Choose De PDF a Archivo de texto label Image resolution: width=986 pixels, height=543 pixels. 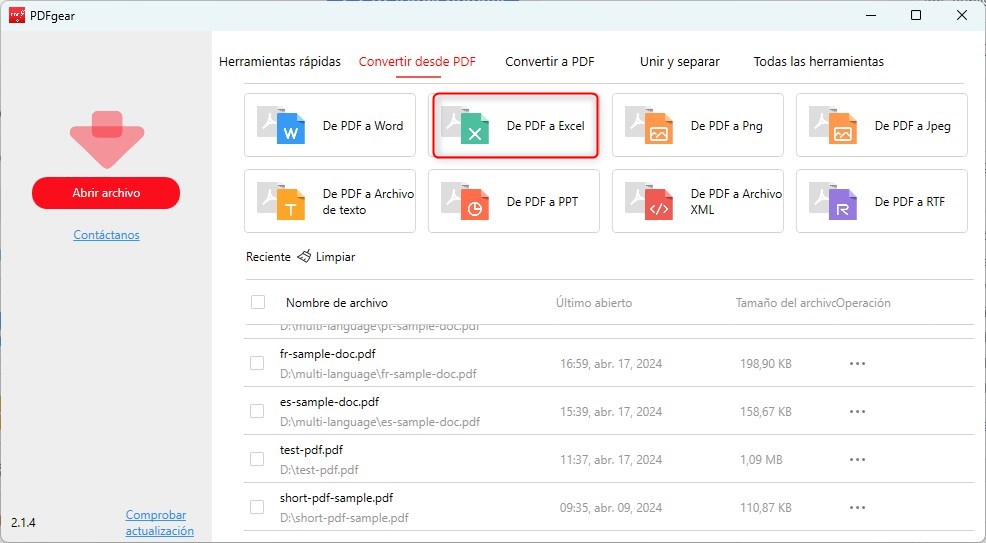tap(368, 202)
